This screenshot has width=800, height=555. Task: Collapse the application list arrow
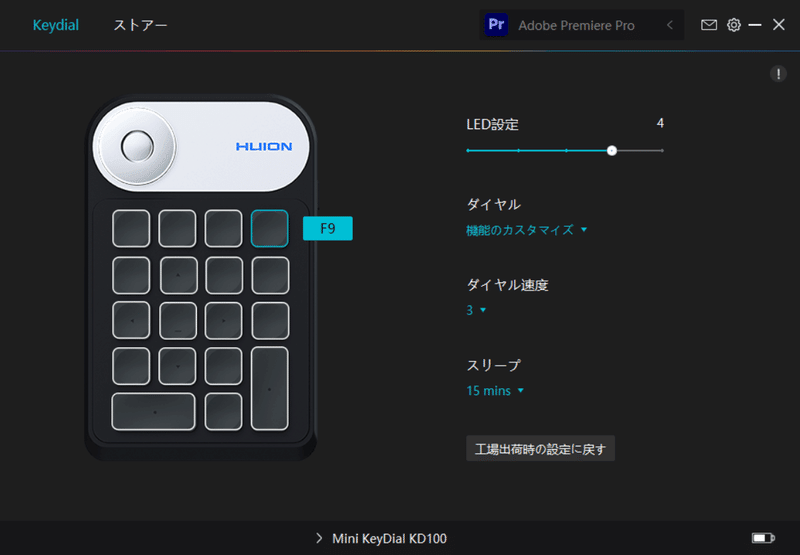(670, 24)
